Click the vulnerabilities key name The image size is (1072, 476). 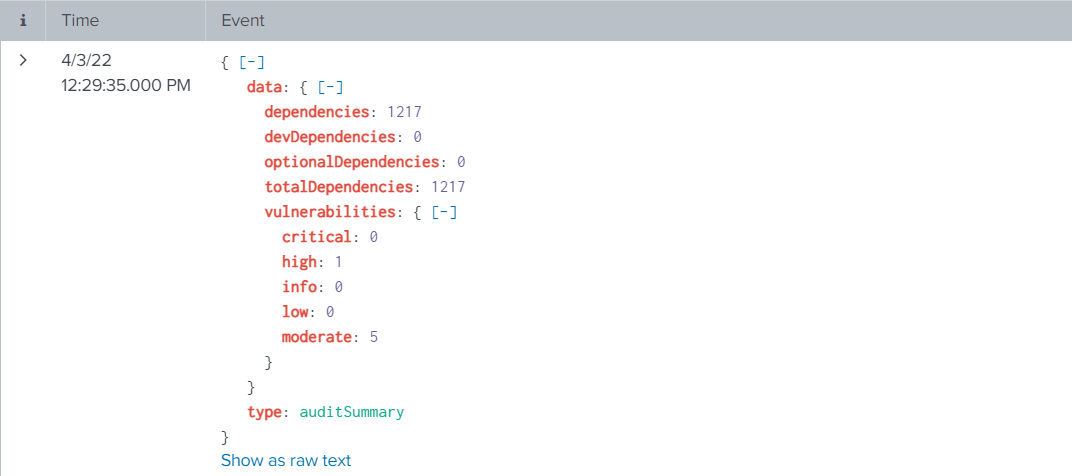[x=330, y=212]
